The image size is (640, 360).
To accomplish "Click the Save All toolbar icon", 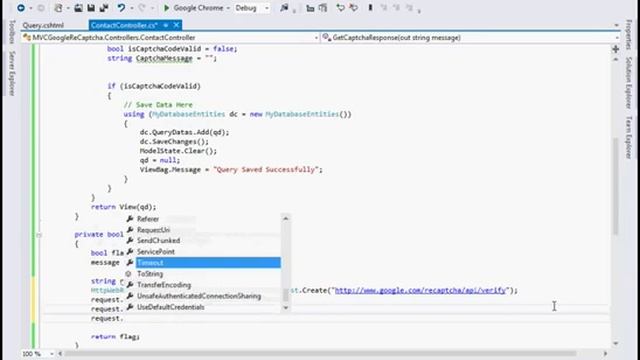I will (104, 8).
